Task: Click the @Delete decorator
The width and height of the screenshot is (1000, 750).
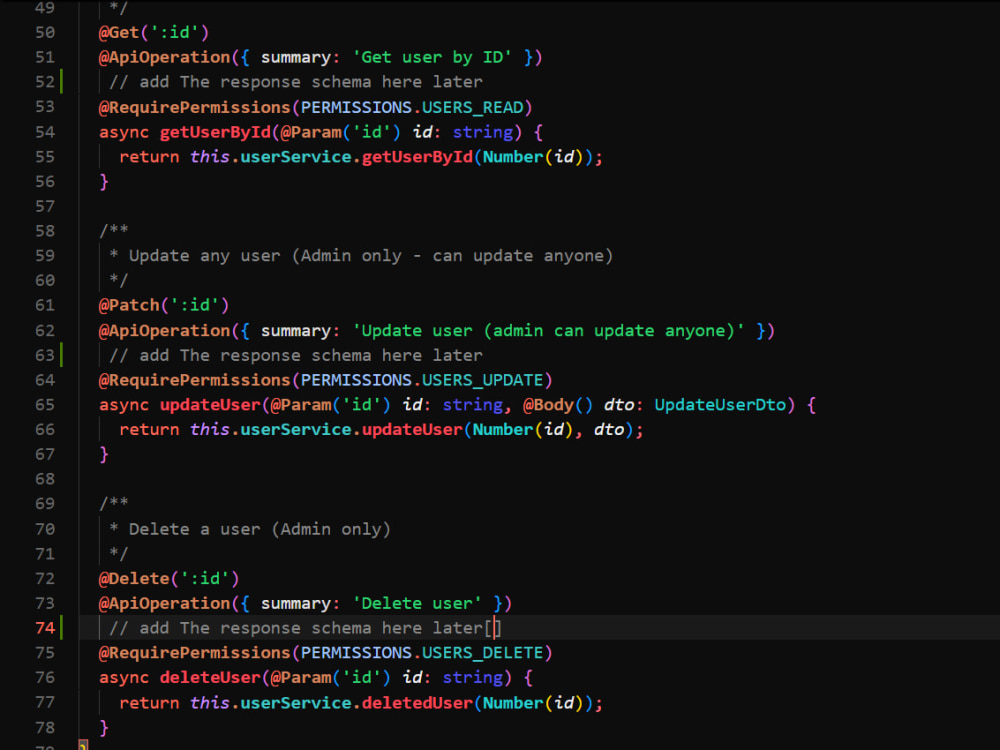Action: click(134, 578)
